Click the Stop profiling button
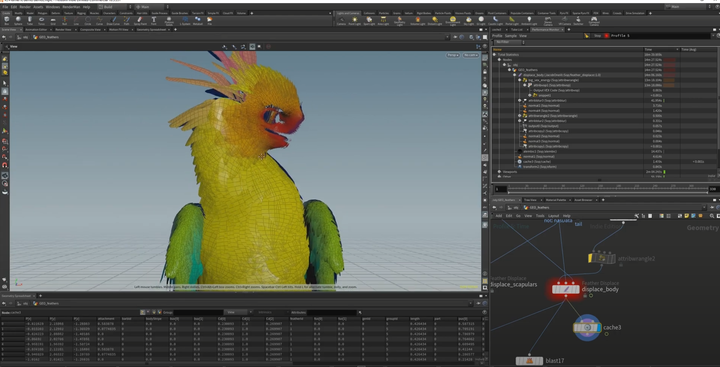 (x=597, y=35)
